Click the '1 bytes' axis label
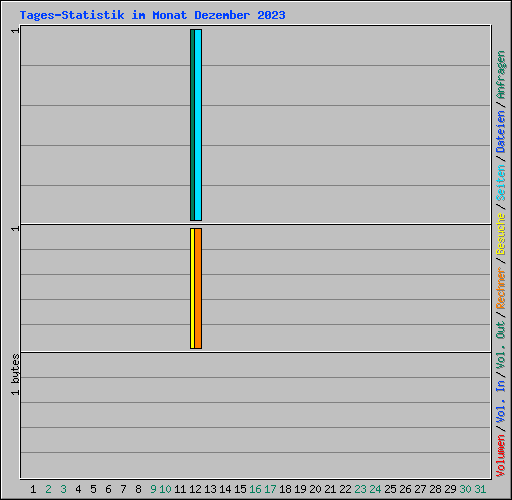This screenshot has height=500, width=512. click(x=15, y=375)
